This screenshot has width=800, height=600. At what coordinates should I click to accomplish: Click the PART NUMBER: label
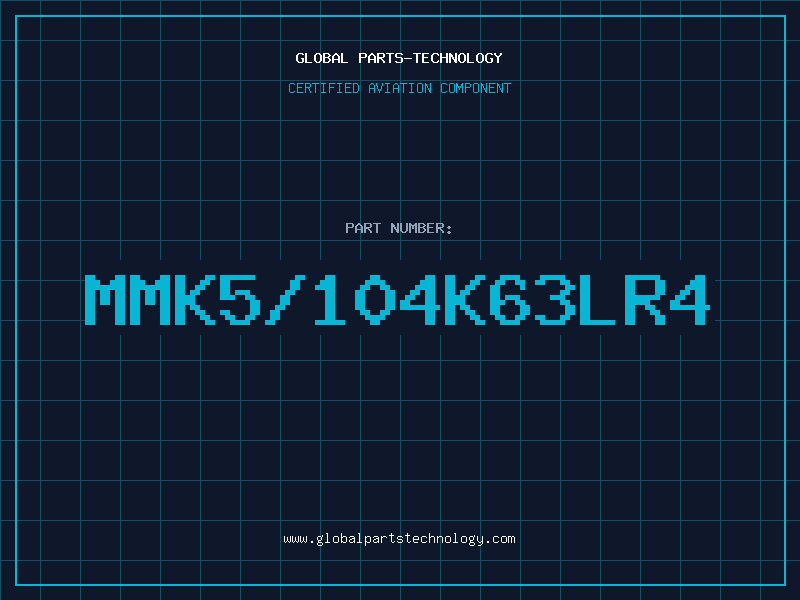pos(399,228)
